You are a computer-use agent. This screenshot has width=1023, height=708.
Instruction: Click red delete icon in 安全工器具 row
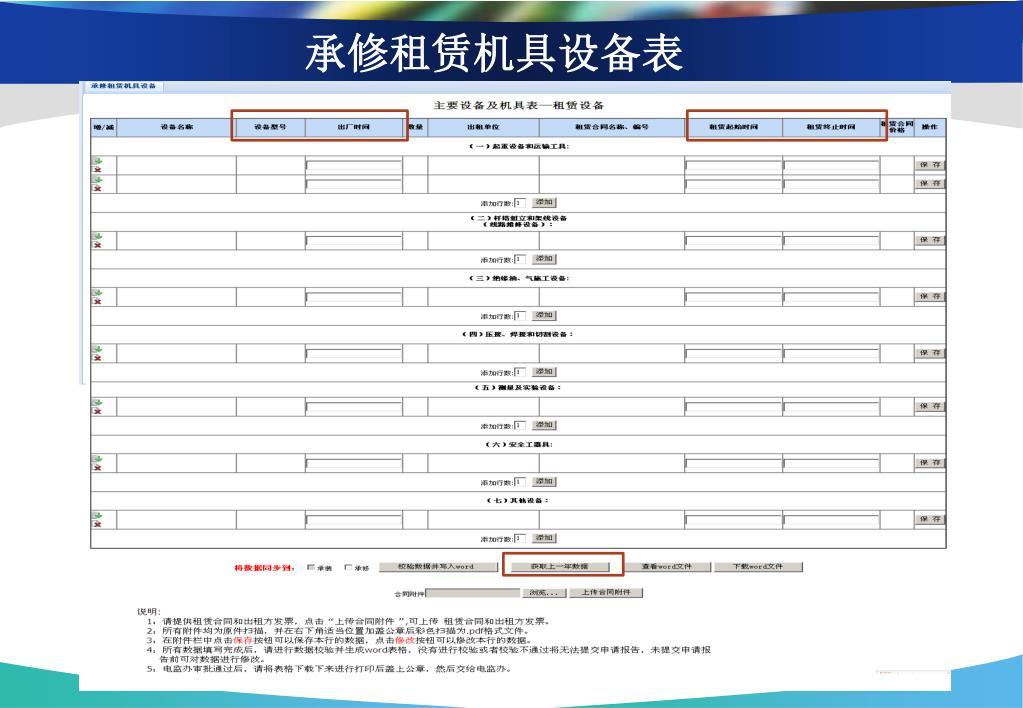pos(98,468)
